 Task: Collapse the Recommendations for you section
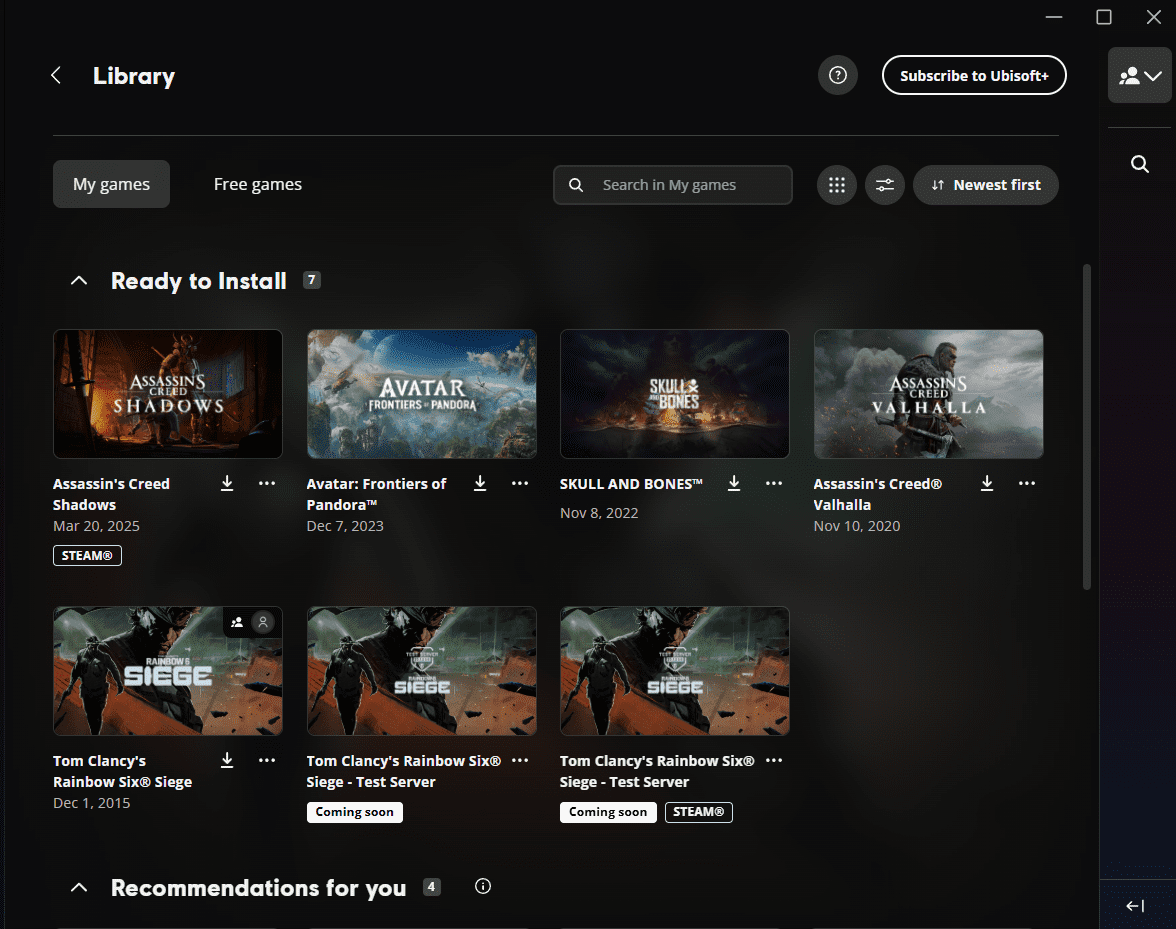(79, 887)
